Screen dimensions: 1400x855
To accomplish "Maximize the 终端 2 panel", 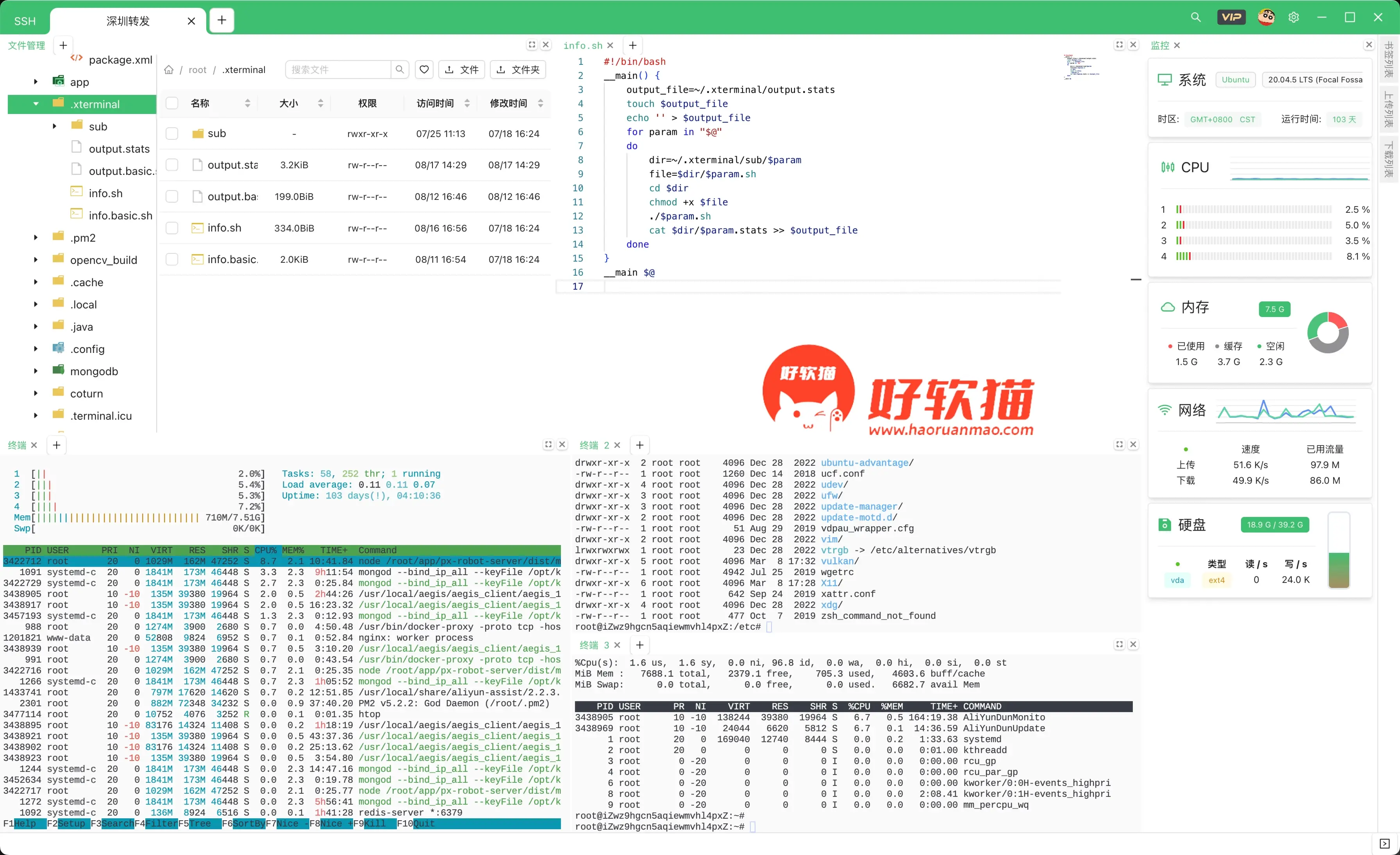I will point(1119,445).
